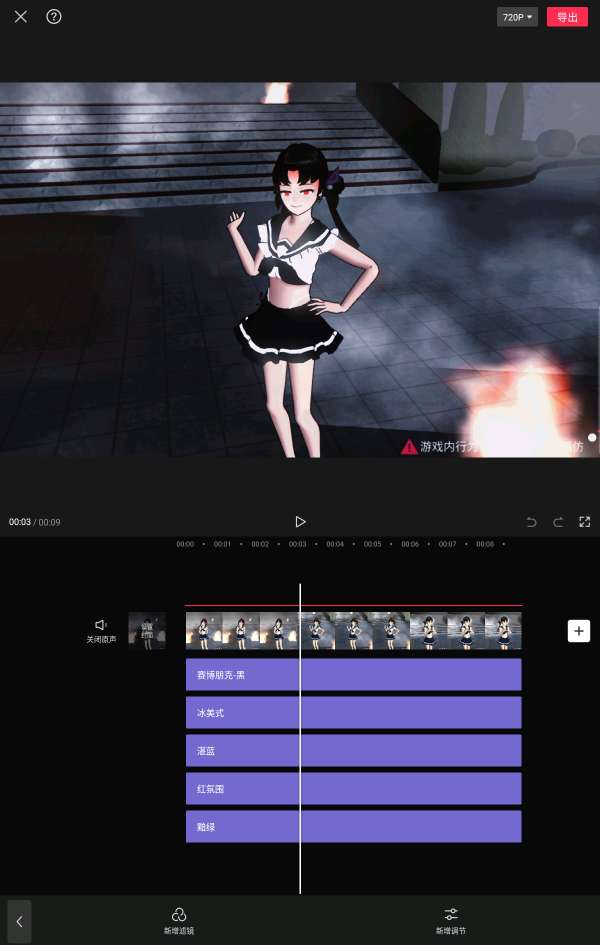600x945 pixels.
Task: Close the video editor with the X icon
Action: tap(21, 17)
